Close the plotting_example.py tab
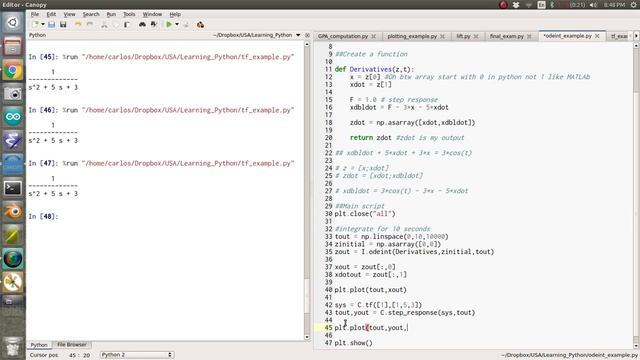The width and height of the screenshot is (640, 360). coord(442,36)
